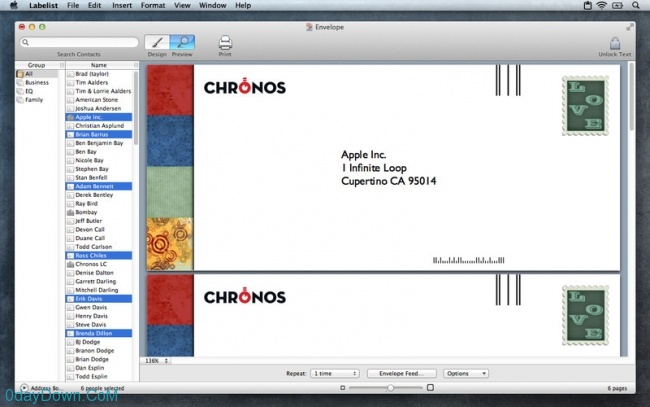Image resolution: width=650 pixels, height=407 pixels.
Task: Select contact Stephen Bay
Action: (99, 169)
